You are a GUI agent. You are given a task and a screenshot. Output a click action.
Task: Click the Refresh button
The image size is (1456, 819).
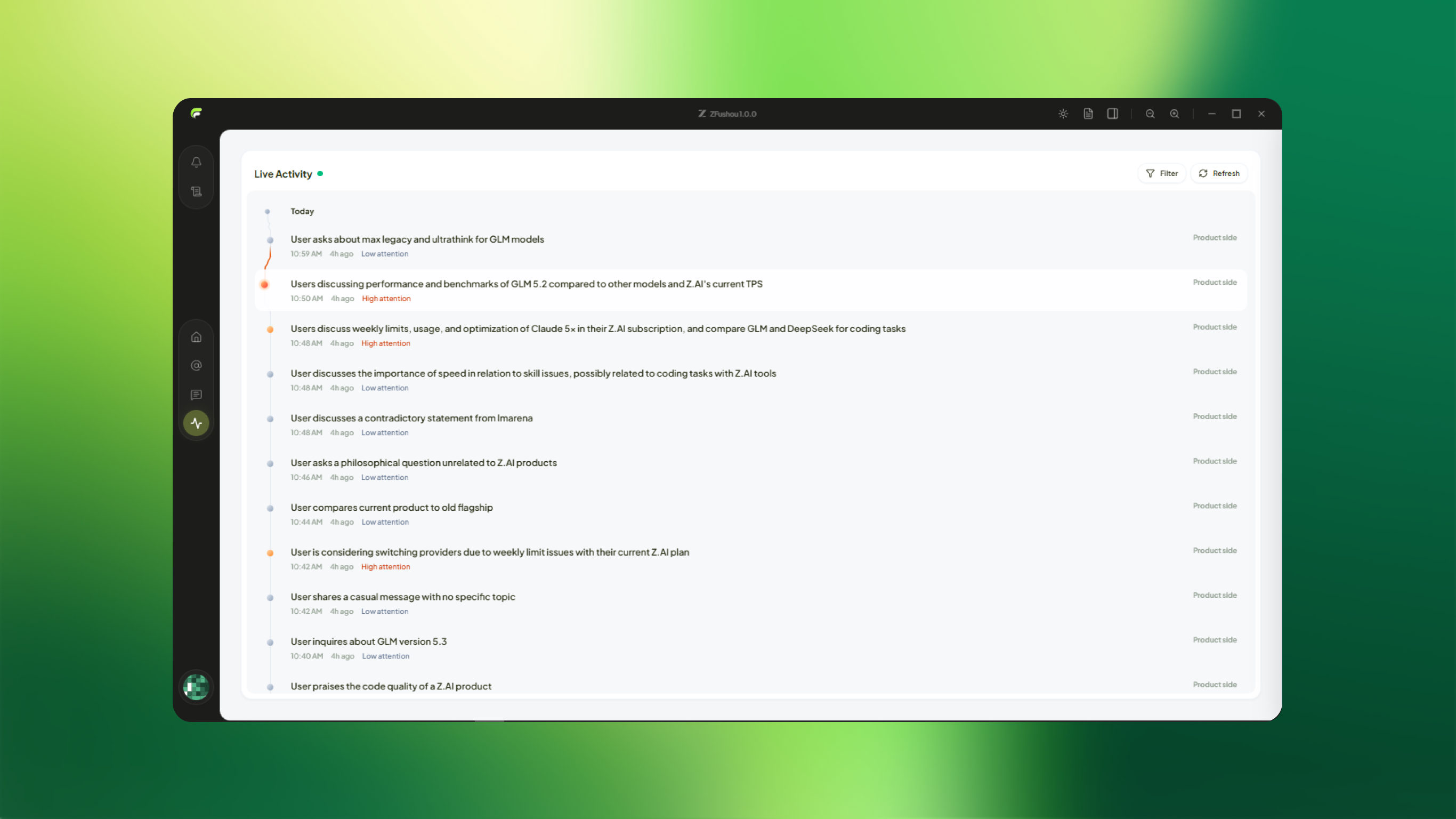pyautogui.click(x=1219, y=174)
